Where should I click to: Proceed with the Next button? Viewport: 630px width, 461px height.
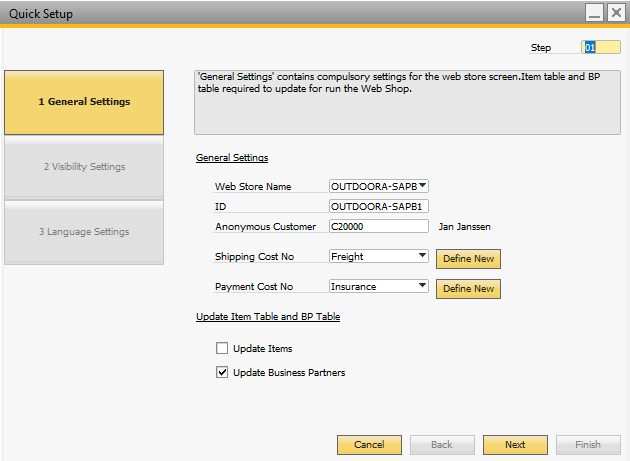[x=515, y=445]
